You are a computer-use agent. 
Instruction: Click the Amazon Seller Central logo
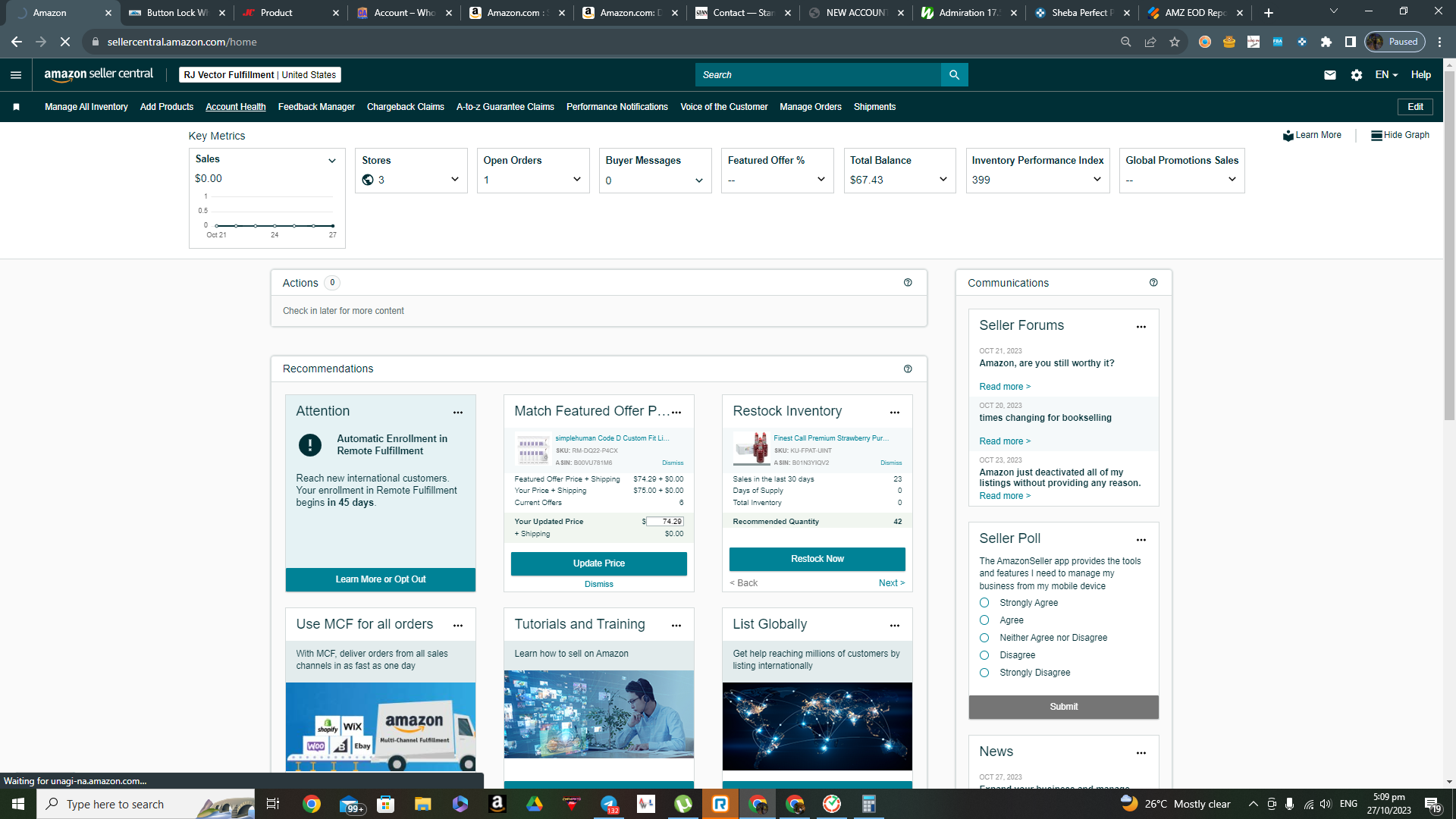(x=99, y=74)
